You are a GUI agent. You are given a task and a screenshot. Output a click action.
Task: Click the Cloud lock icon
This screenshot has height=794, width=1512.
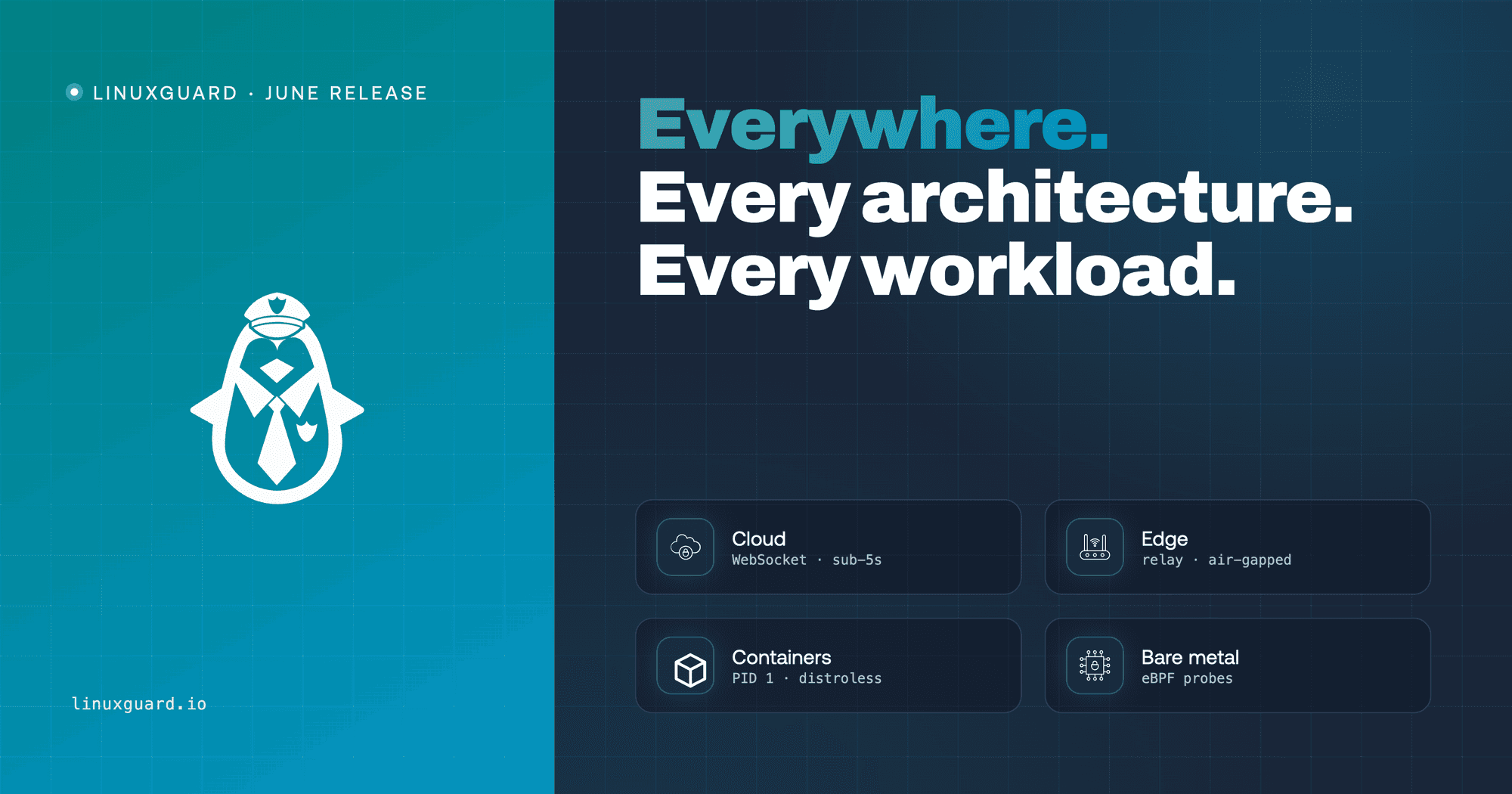686,547
